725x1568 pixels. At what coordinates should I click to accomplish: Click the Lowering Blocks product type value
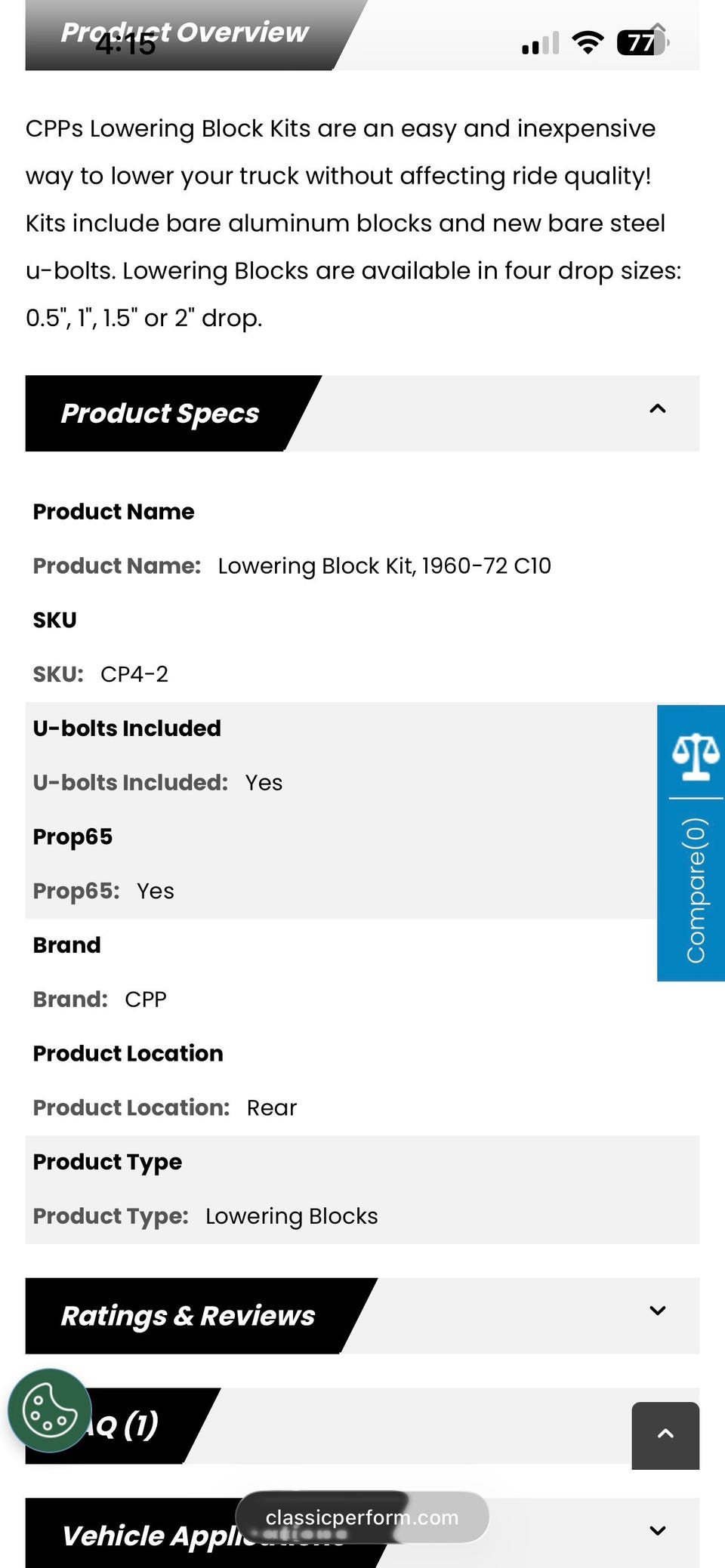tap(292, 1216)
